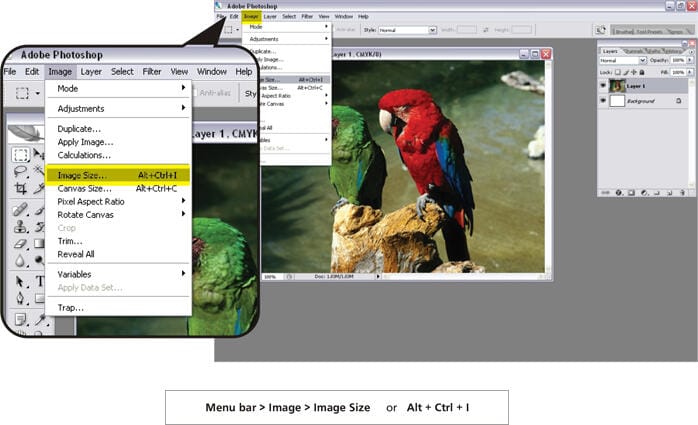The height and width of the screenshot is (425, 698).
Task: Expand the Adjustments submenu
Action: point(183,108)
